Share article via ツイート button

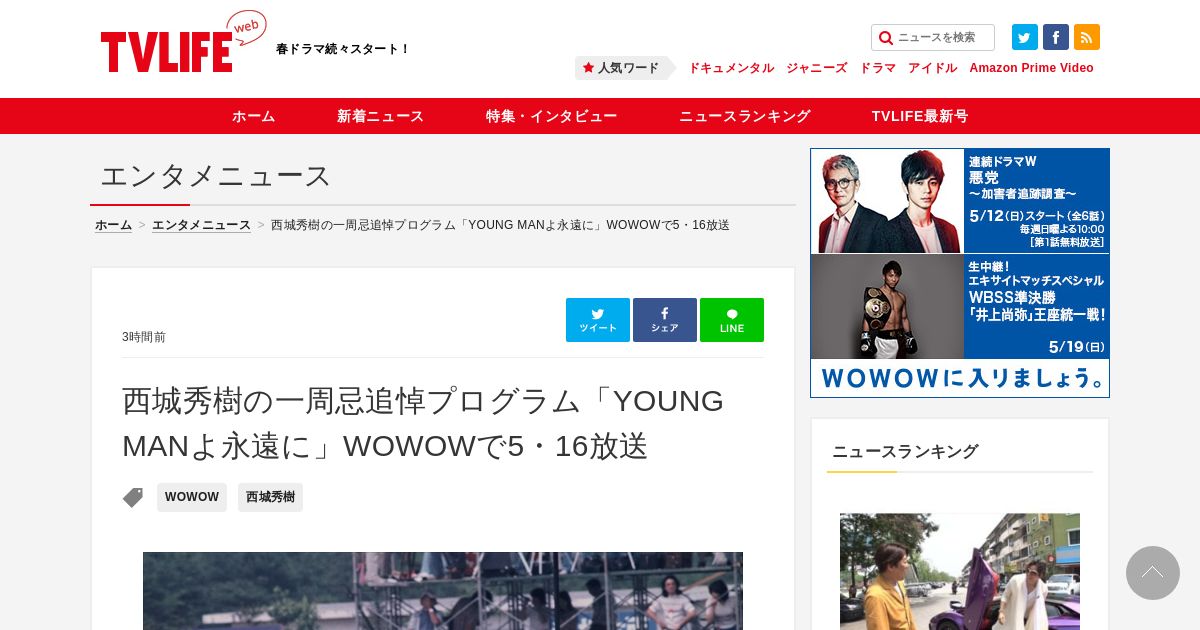point(598,320)
